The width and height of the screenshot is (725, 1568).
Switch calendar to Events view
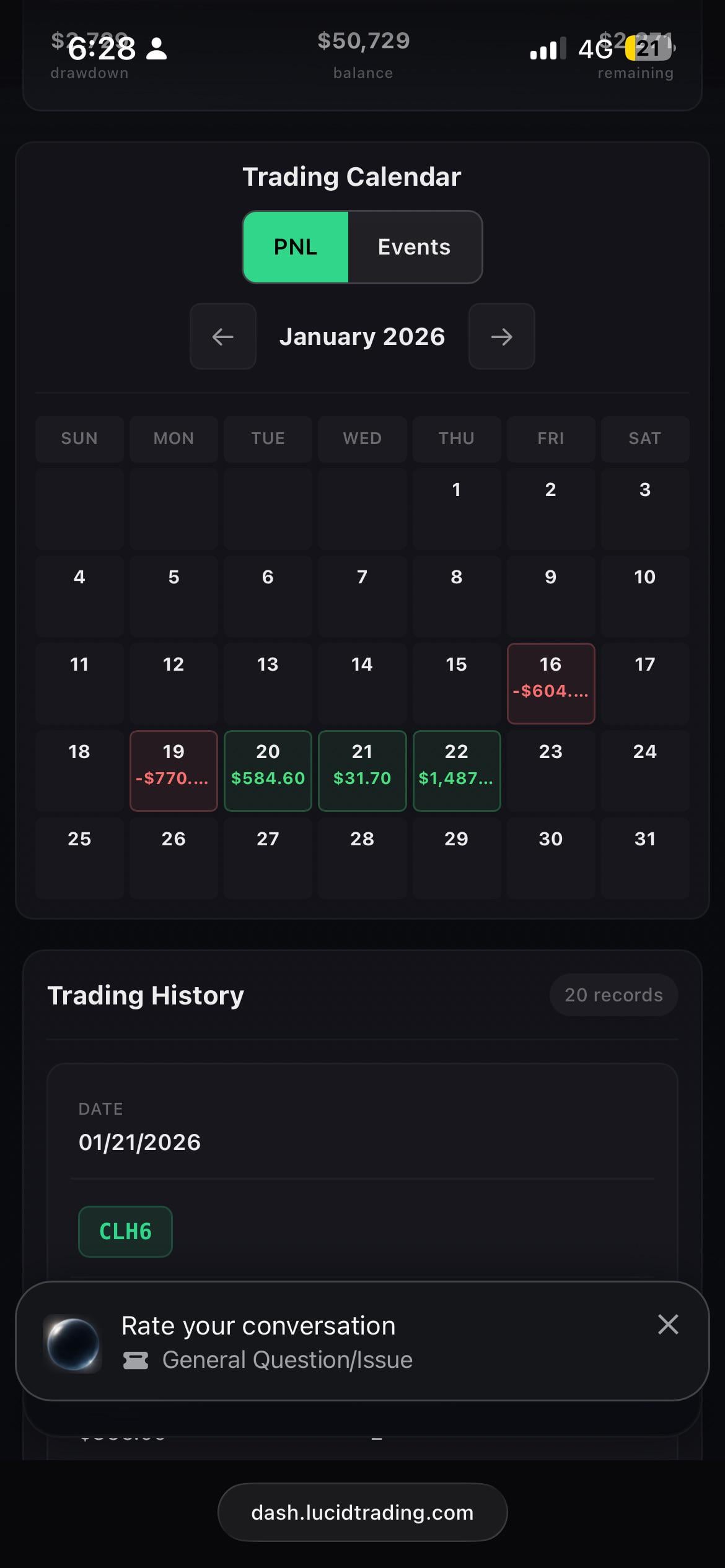pyautogui.click(x=414, y=247)
